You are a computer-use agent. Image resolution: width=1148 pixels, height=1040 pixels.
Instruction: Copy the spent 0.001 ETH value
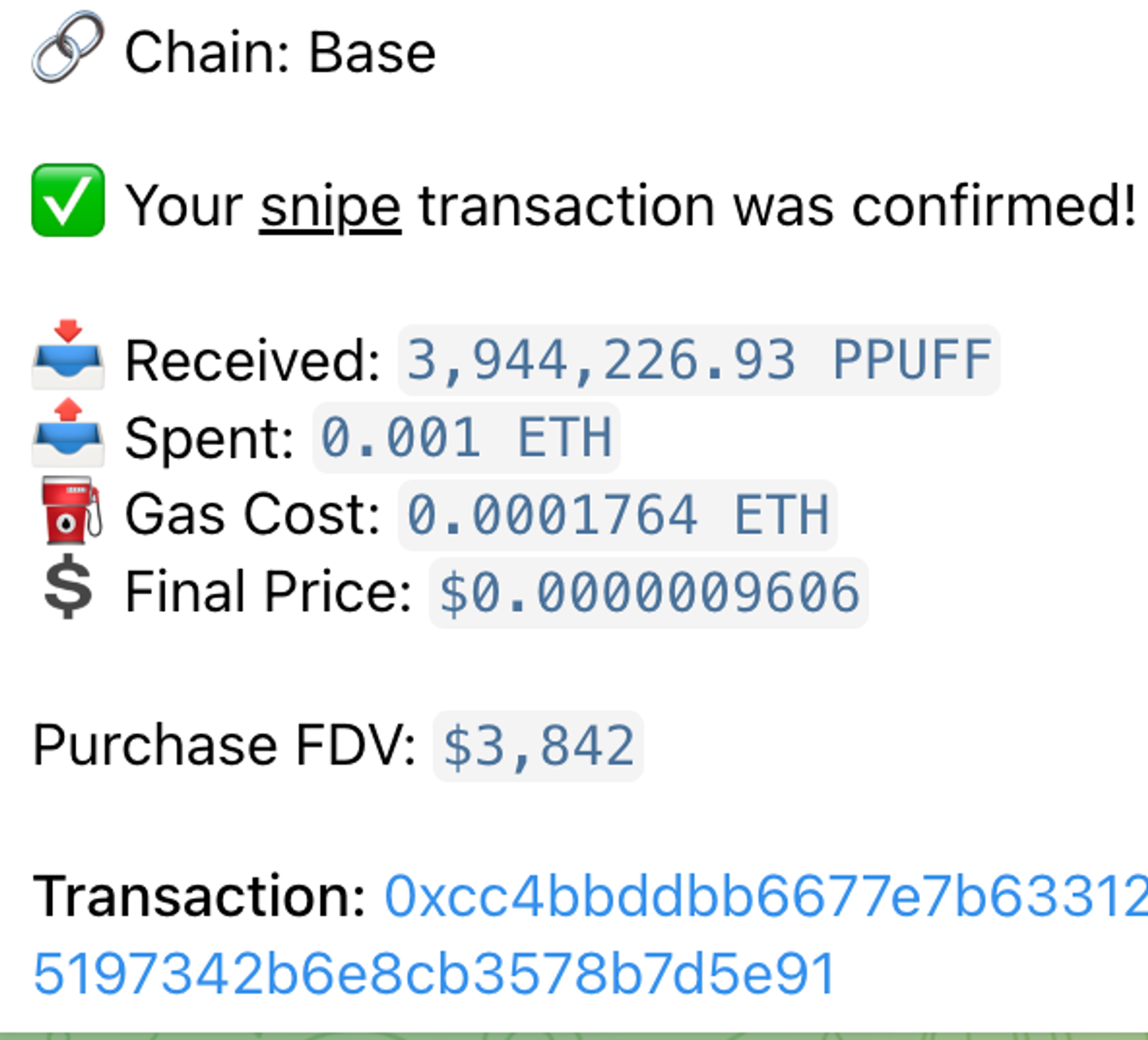pyautogui.click(x=466, y=438)
